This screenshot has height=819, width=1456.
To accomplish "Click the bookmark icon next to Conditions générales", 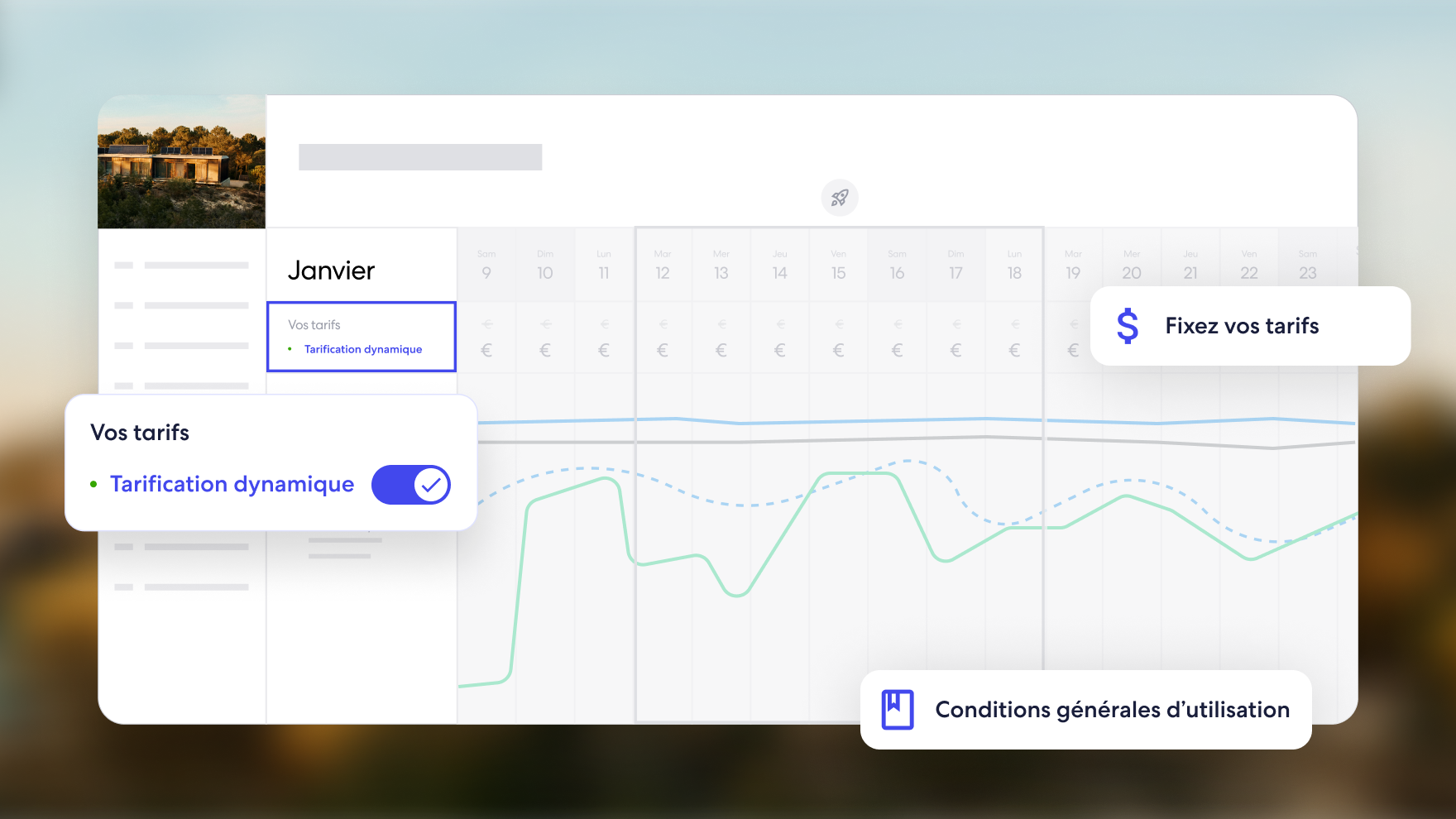I will click(x=899, y=709).
